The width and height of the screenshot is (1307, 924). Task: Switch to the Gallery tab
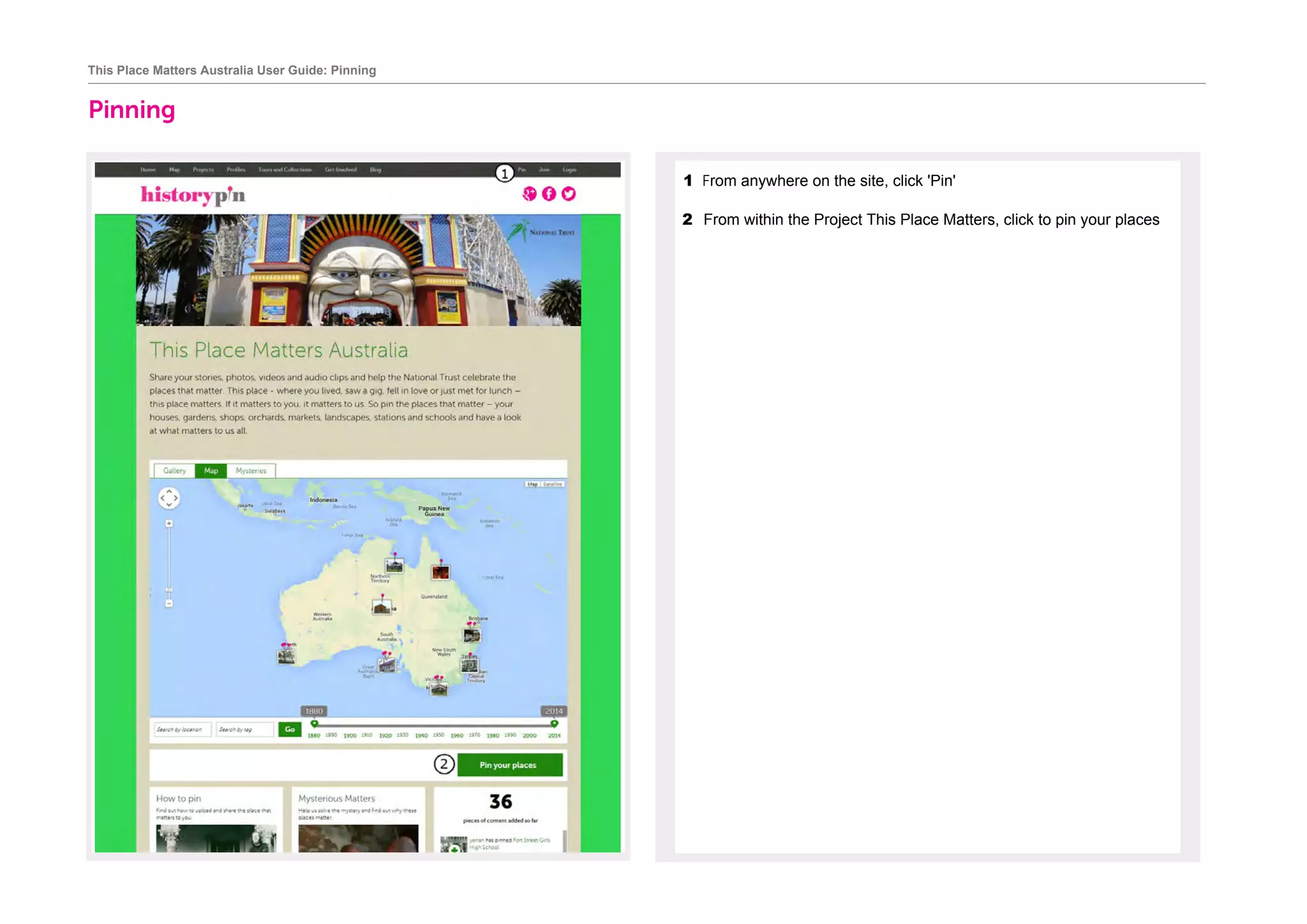pyautogui.click(x=174, y=470)
